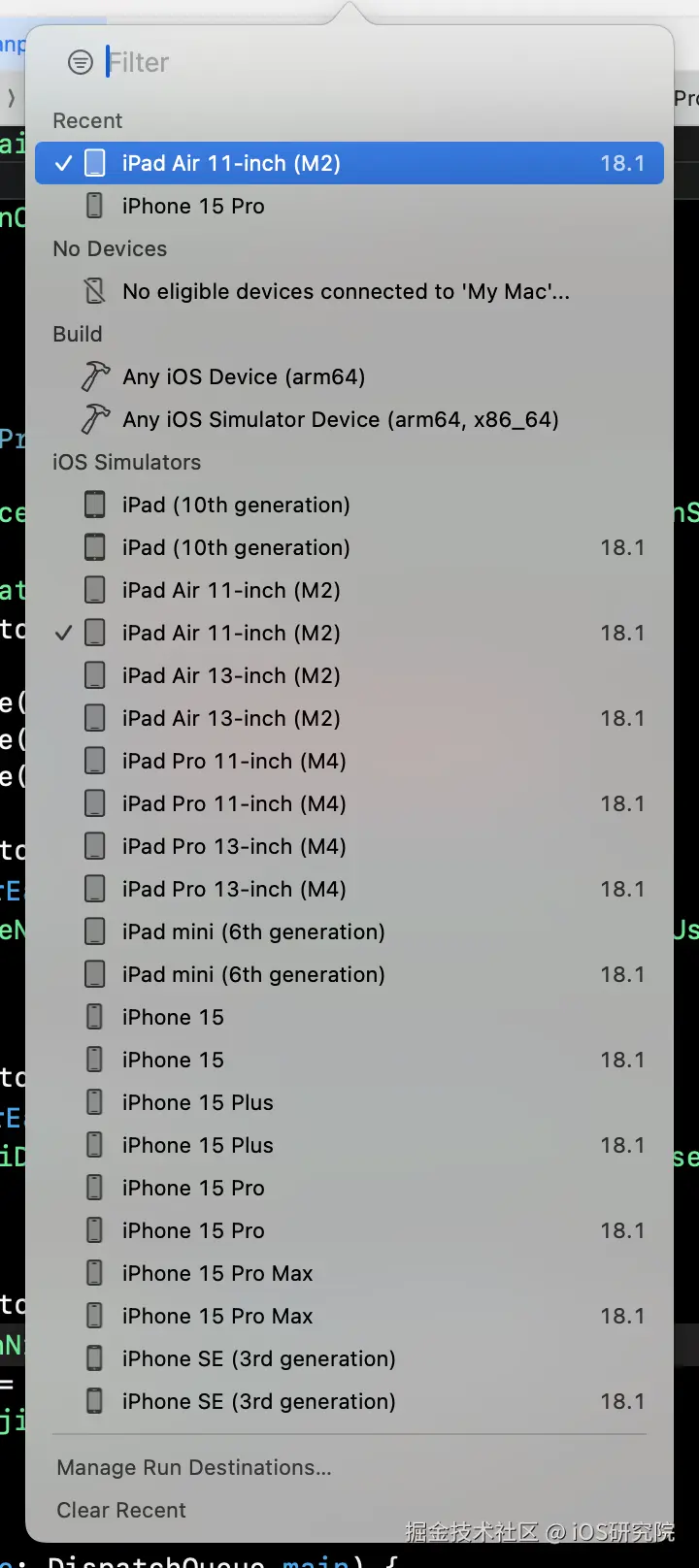Click phone icon of unversioned iPhone 15 simulator
Screen dimensions: 699x1568
tap(94, 1017)
